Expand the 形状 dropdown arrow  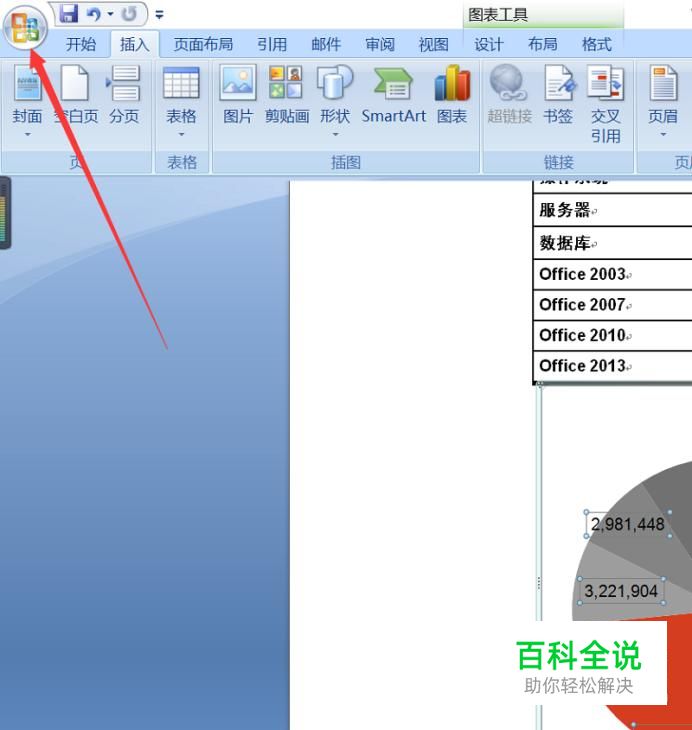(x=335, y=135)
